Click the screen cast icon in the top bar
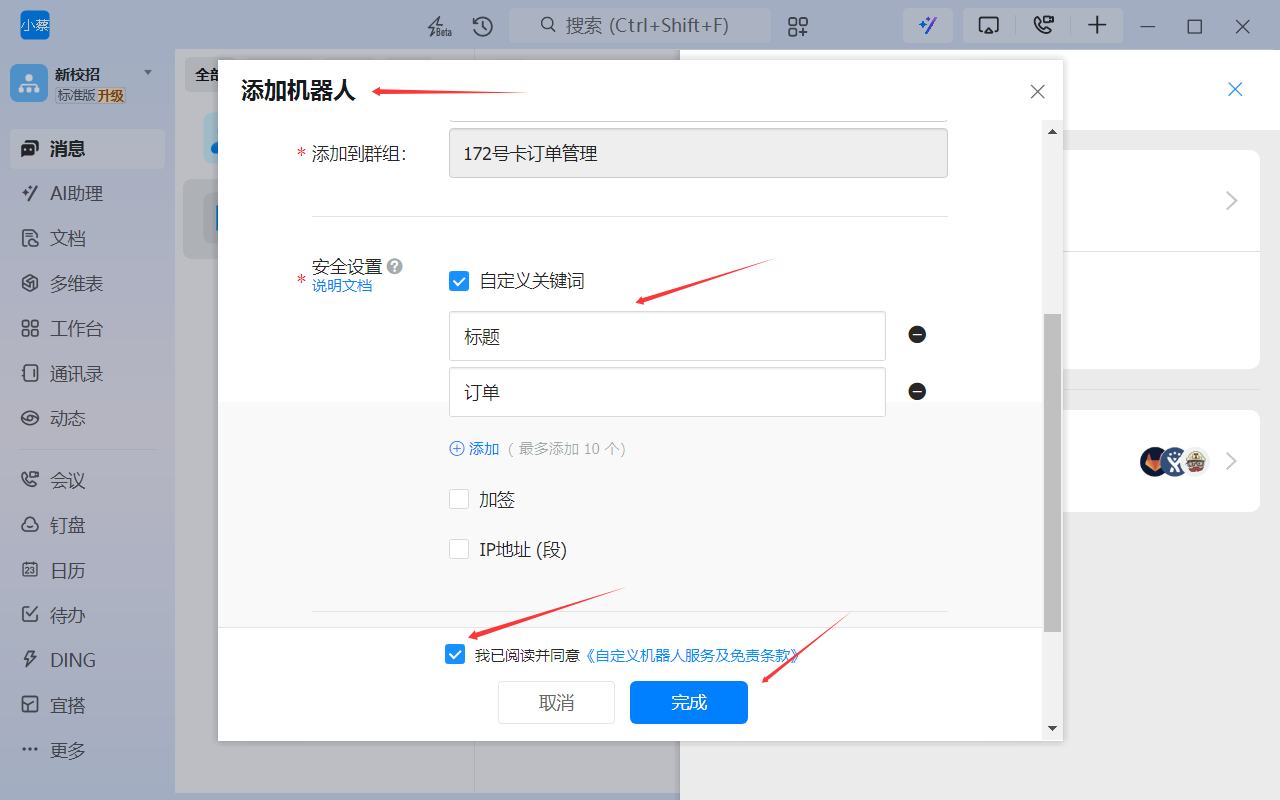This screenshot has height=800, width=1280. pyautogui.click(x=988, y=26)
